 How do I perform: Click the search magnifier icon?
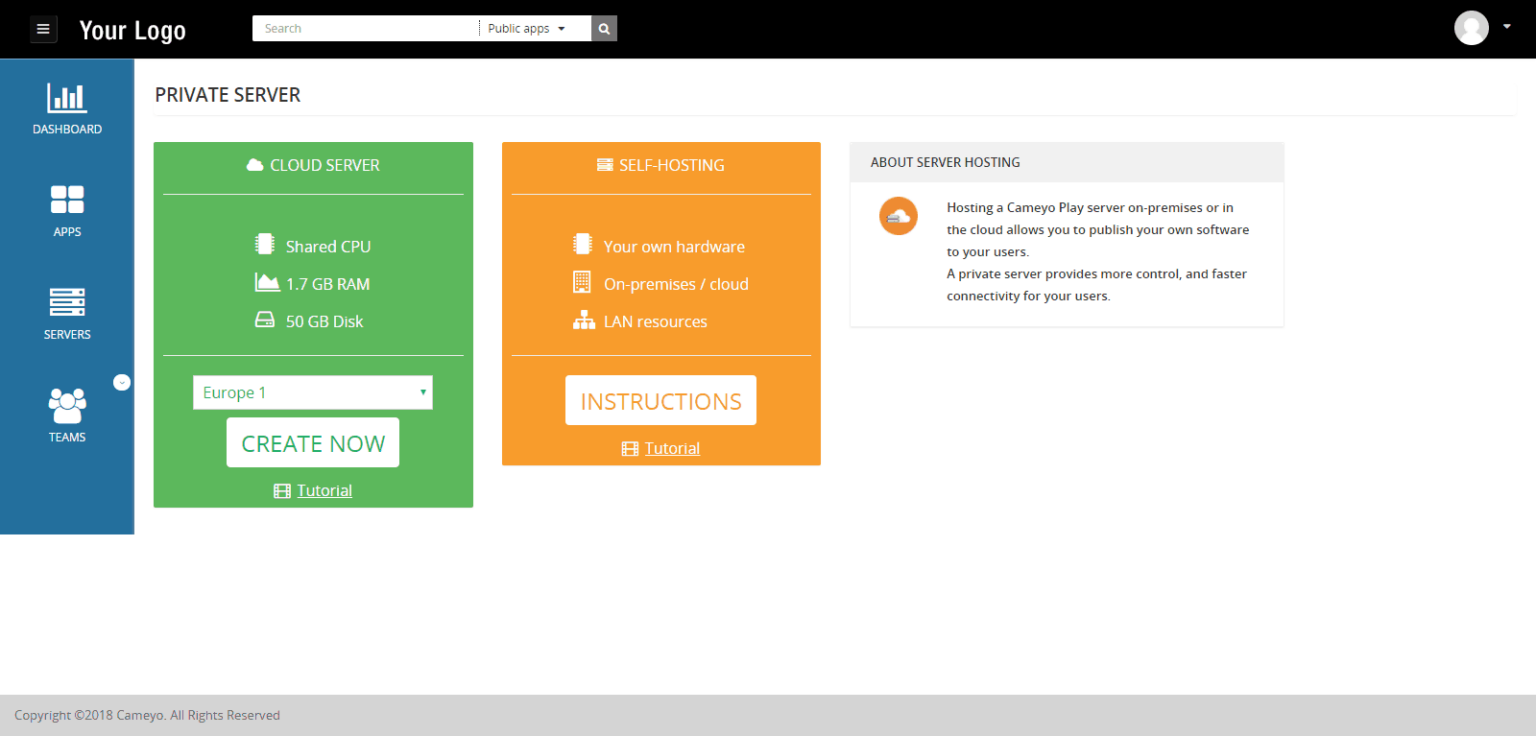[604, 28]
